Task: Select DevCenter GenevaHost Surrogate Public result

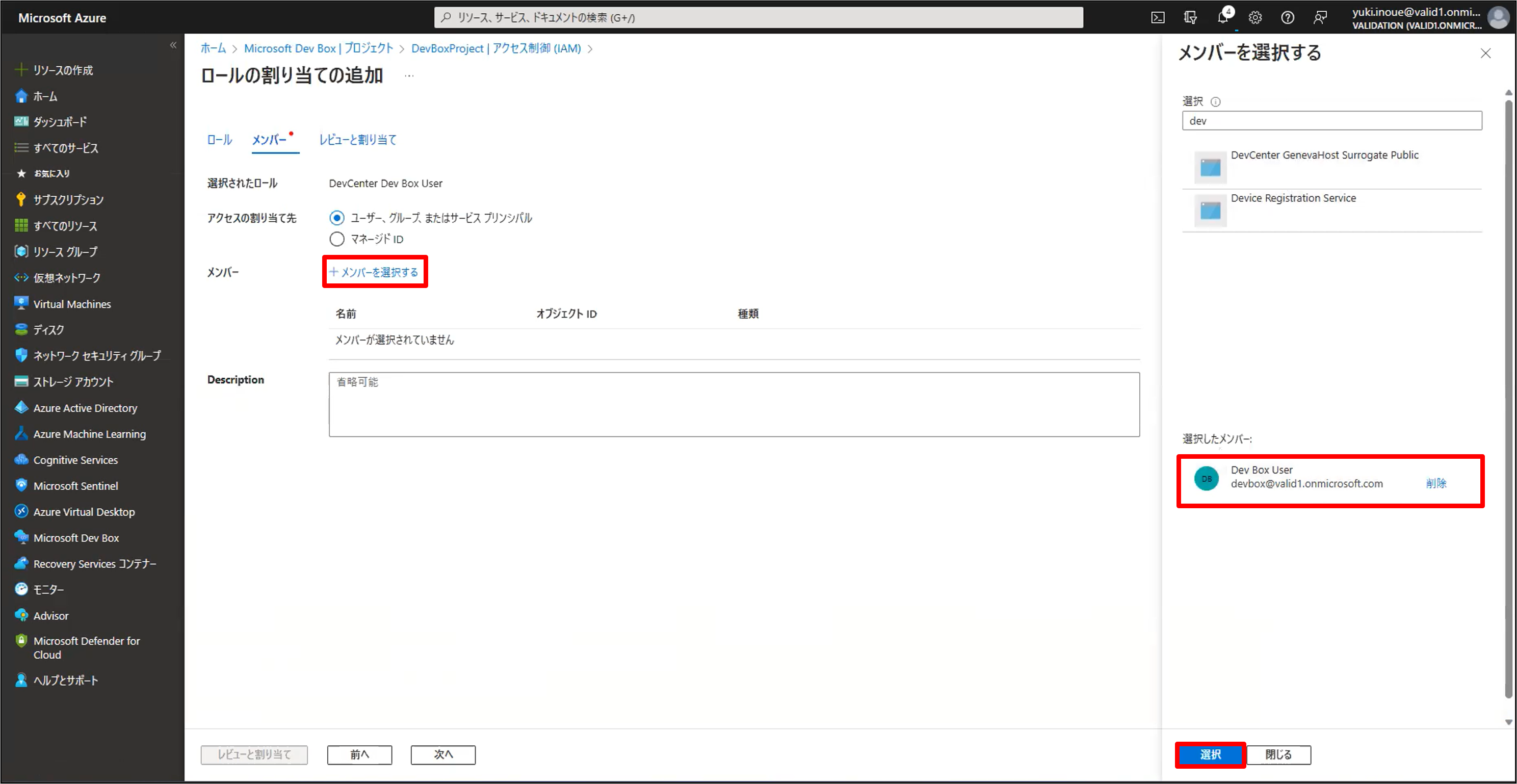Action: [1331, 167]
